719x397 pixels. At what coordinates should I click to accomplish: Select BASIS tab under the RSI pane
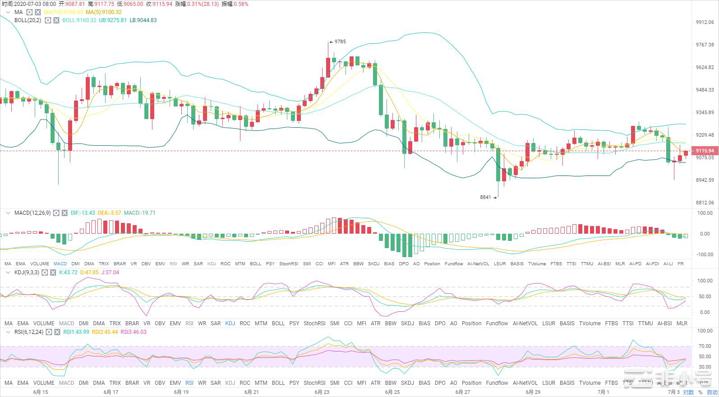pos(567,383)
